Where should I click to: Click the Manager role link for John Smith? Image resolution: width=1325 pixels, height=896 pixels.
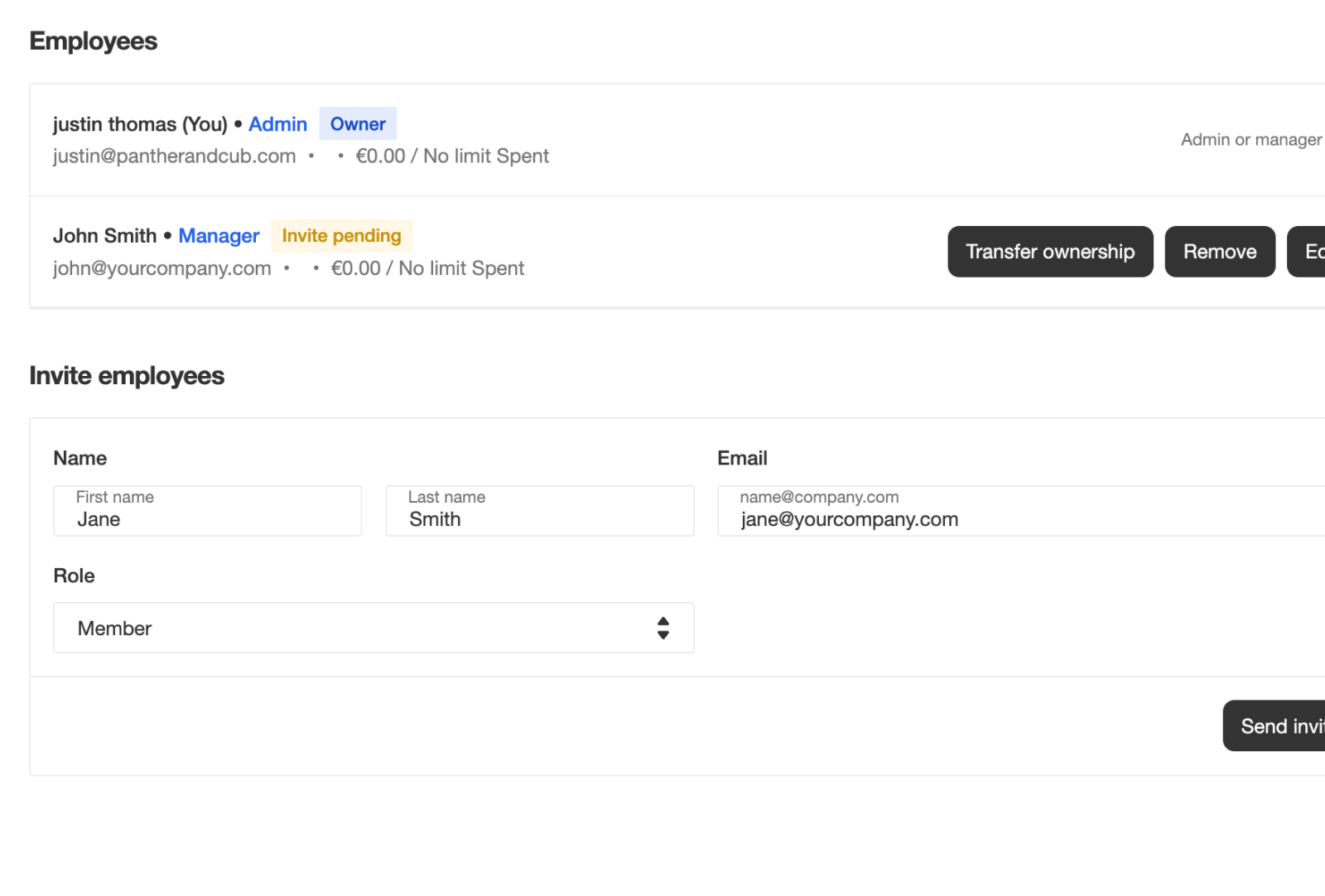pyautogui.click(x=219, y=236)
